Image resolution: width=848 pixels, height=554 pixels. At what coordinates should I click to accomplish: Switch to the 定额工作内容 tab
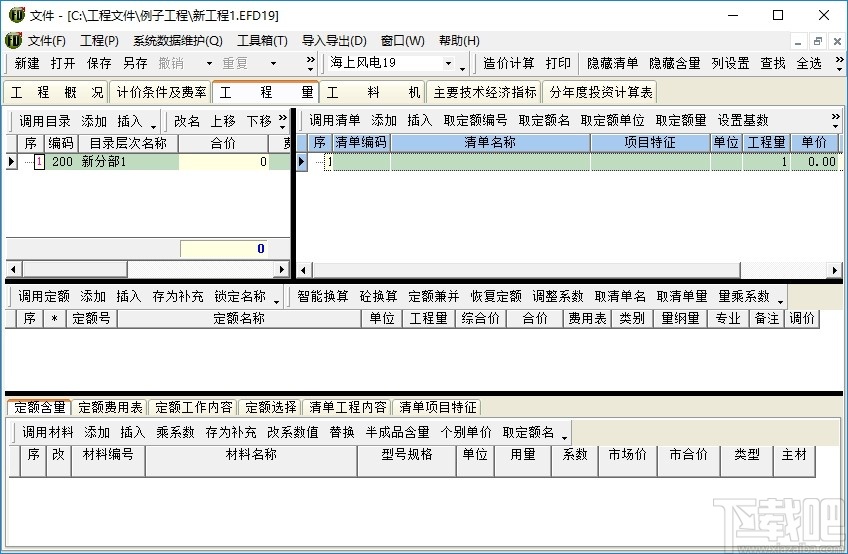(x=194, y=407)
